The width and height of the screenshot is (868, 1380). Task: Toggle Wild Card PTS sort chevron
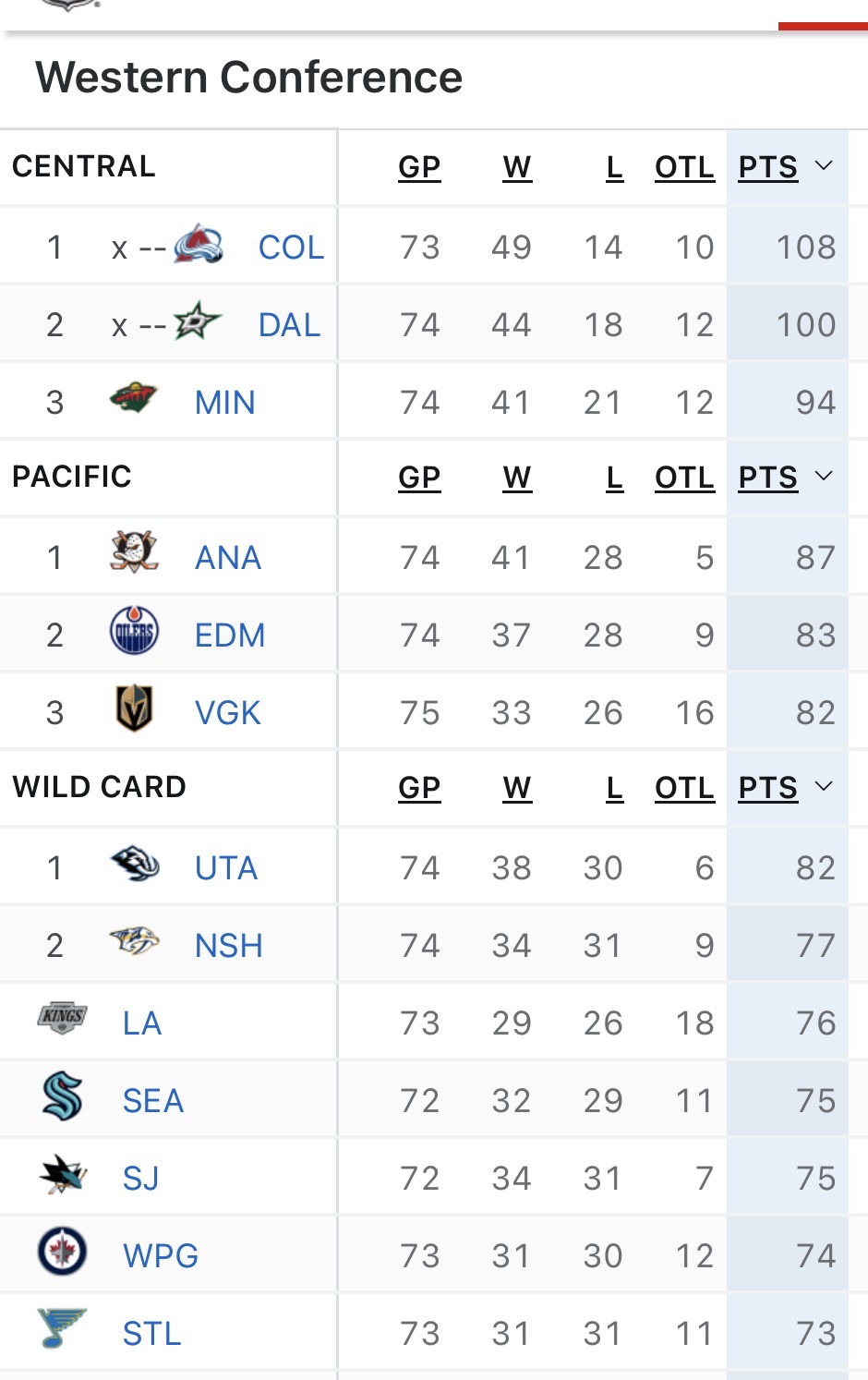click(824, 787)
